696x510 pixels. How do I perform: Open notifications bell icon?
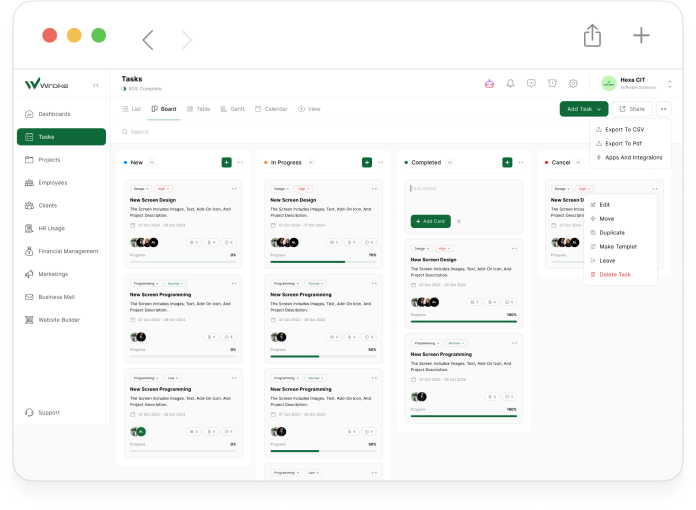click(x=510, y=83)
